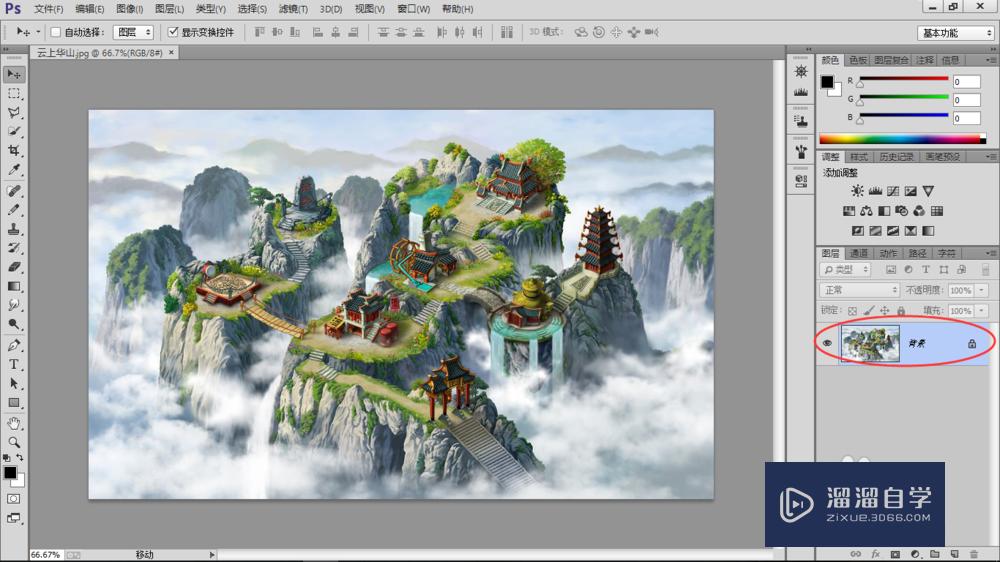Click the Channel Mixer adjustment icon

pyautogui.click(x=919, y=211)
